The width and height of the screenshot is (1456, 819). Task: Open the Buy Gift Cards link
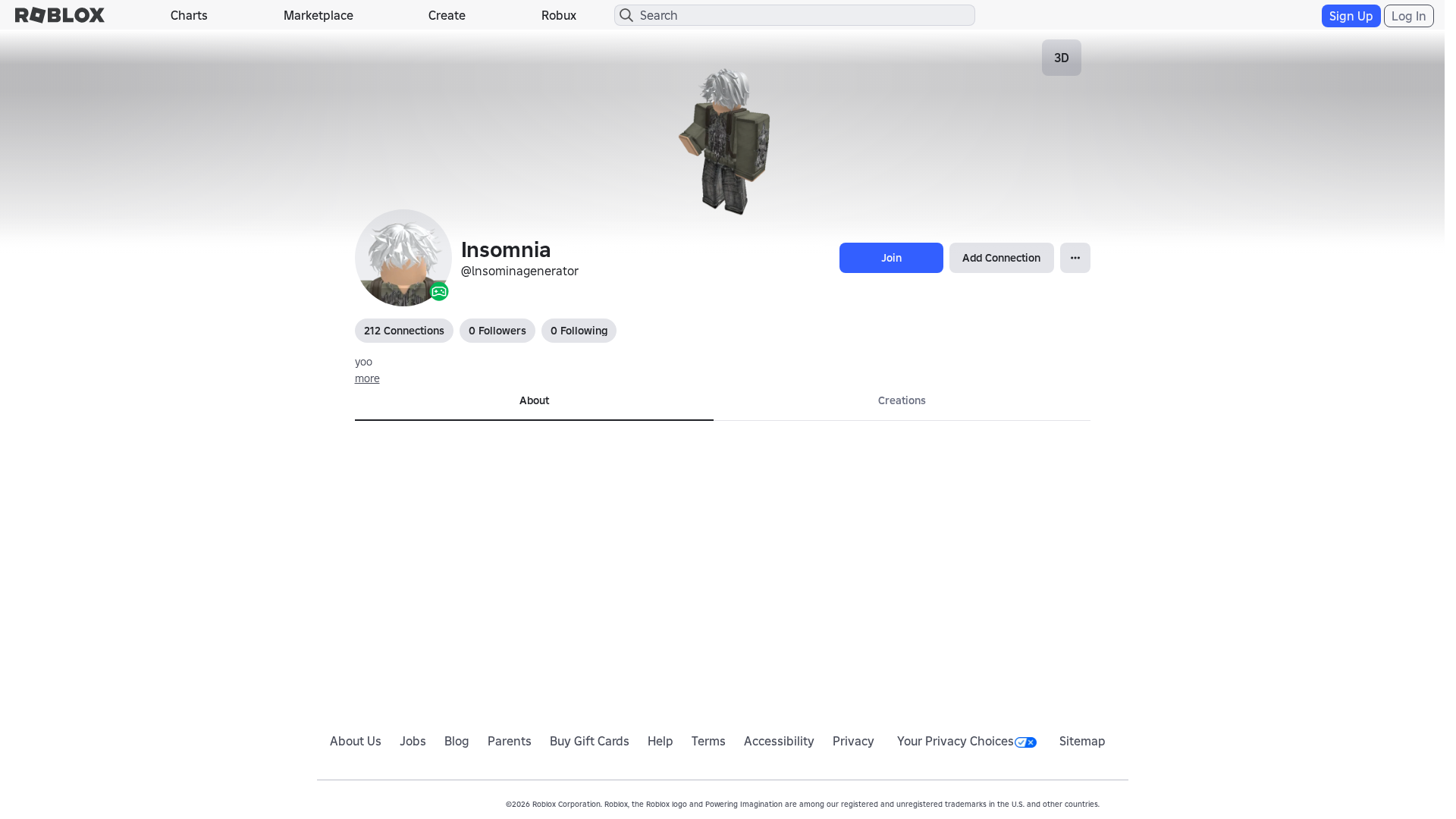(x=589, y=742)
